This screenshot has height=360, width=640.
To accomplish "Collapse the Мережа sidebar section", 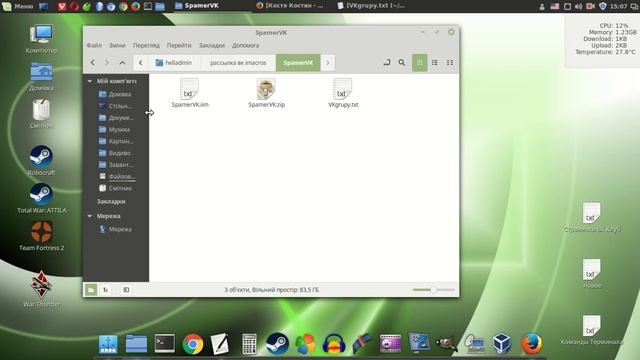I will [90, 216].
